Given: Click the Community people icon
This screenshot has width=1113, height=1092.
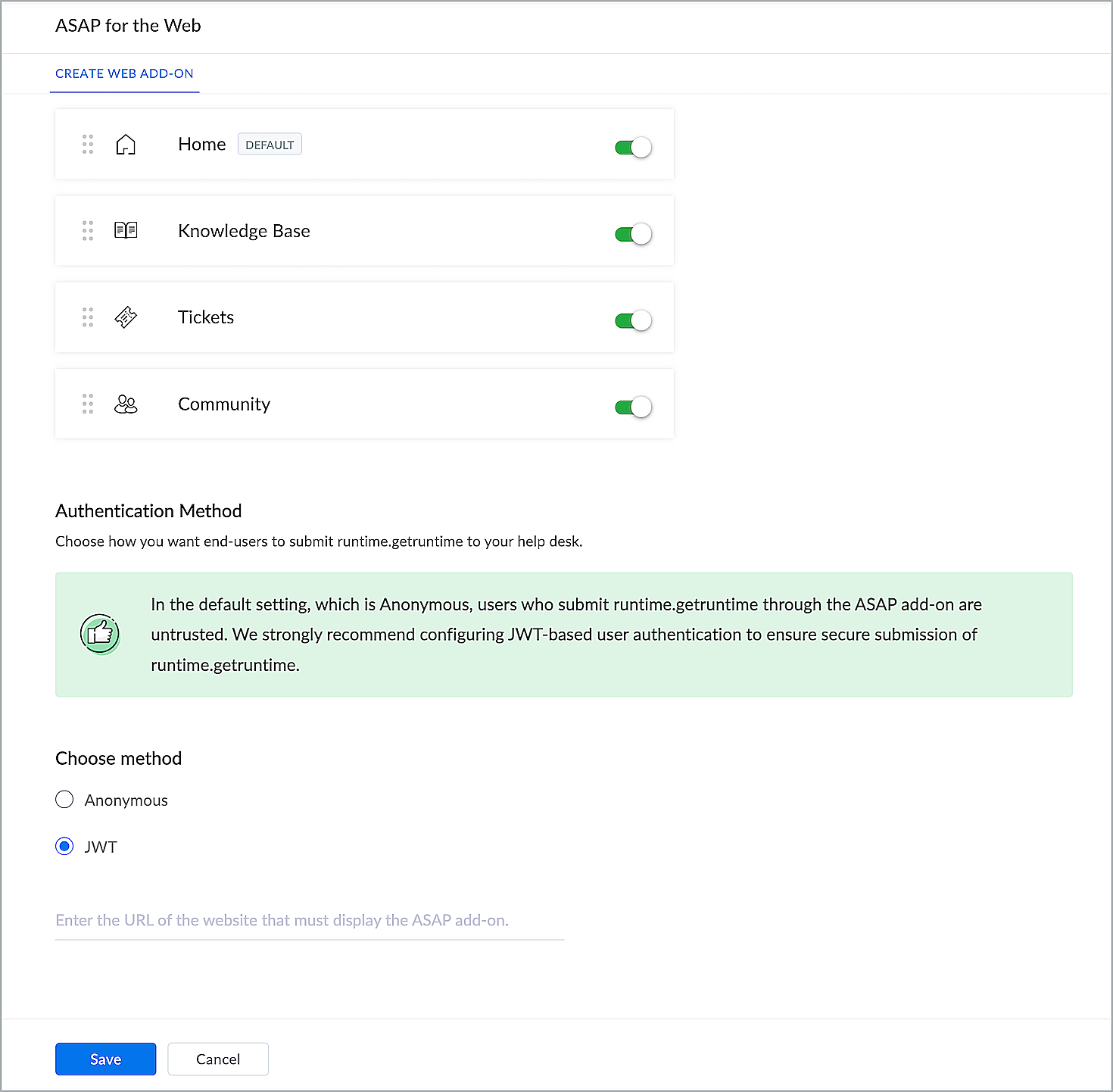Looking at the screenshot, I should pos(126,404).
